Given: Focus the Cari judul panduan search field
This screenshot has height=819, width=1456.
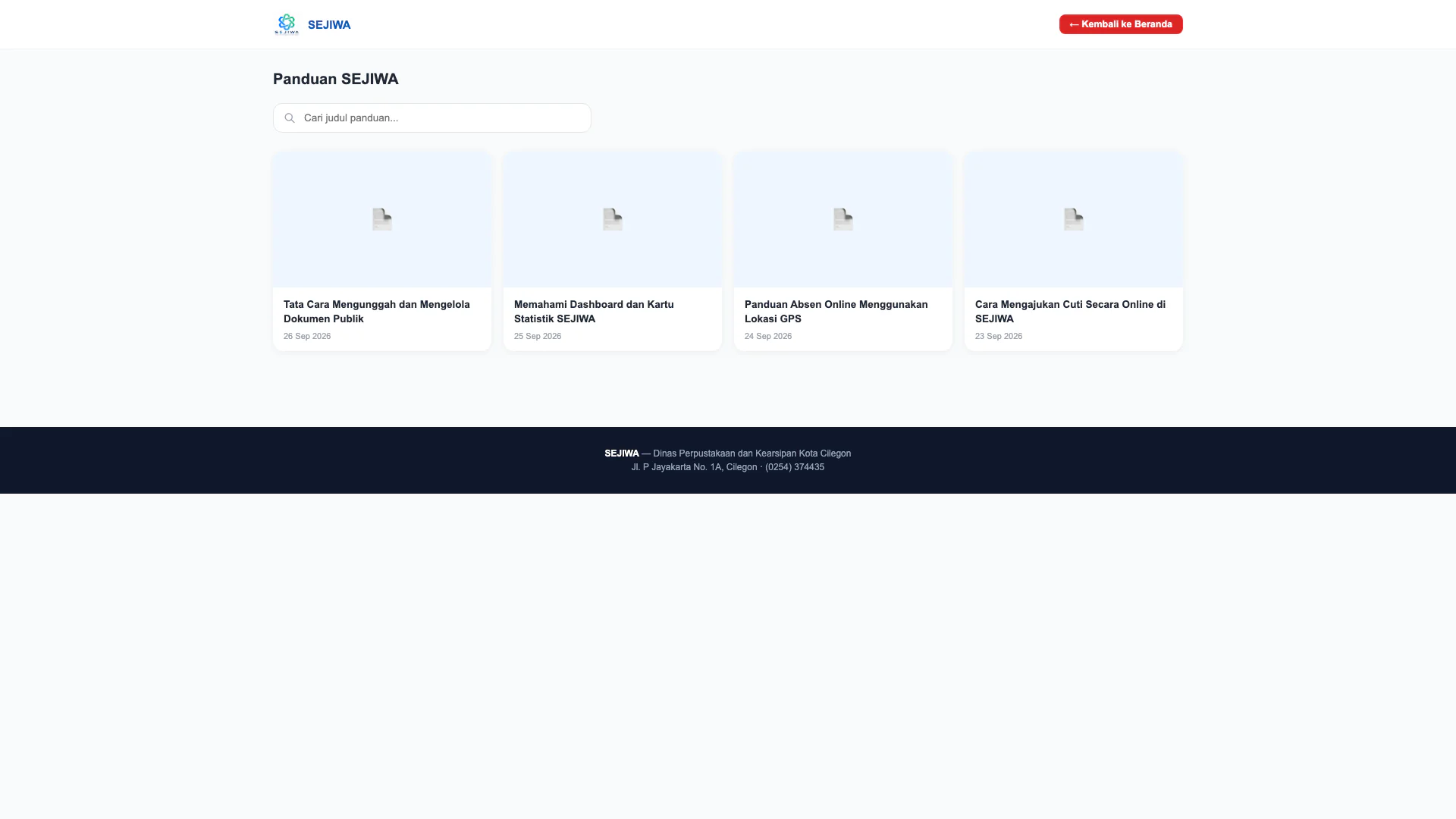Looking at the screenshot, I should [432, 118].
